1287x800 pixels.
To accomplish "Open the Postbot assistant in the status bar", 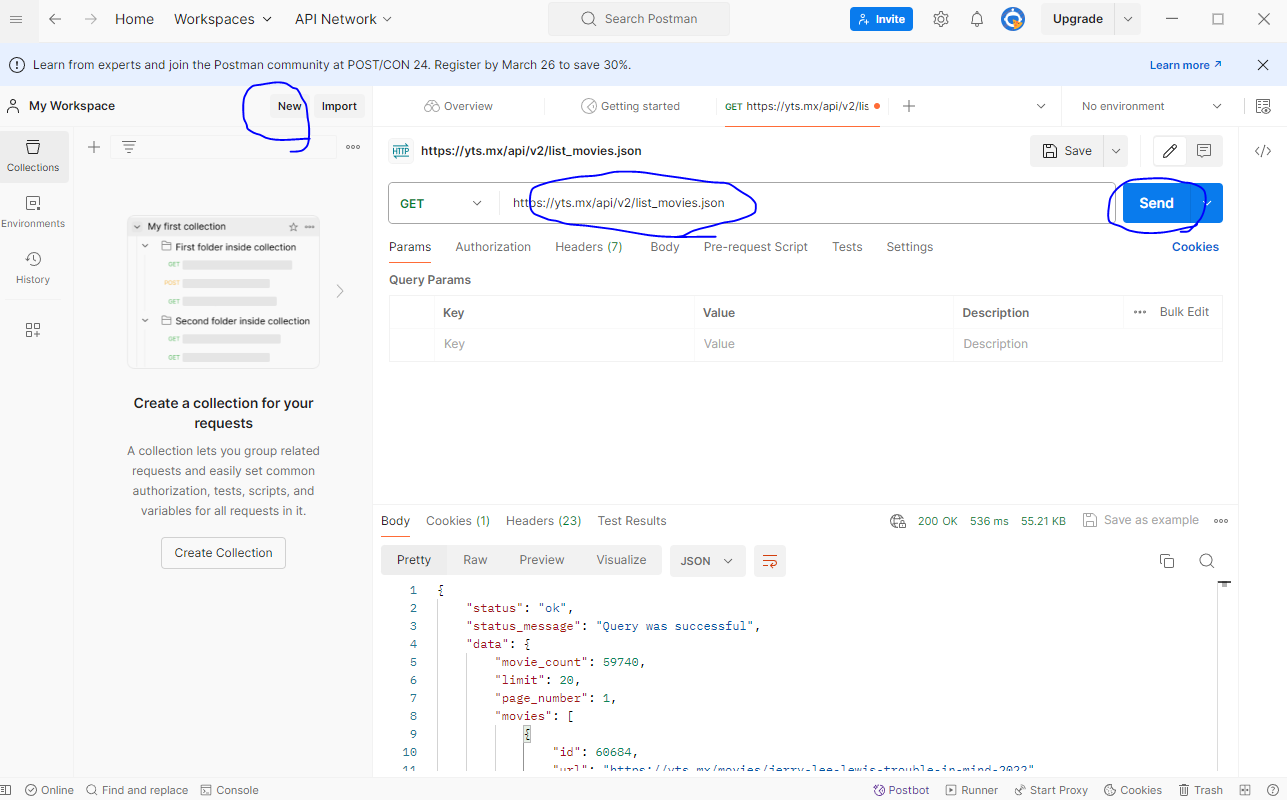I will tap(901, 790).
